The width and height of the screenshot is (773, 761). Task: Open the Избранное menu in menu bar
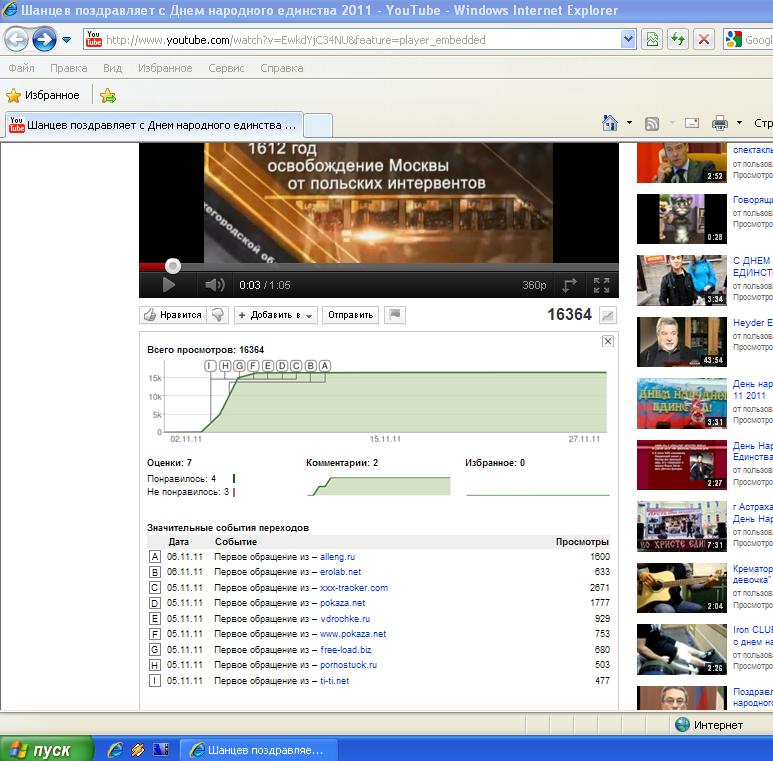click(165, 68)
